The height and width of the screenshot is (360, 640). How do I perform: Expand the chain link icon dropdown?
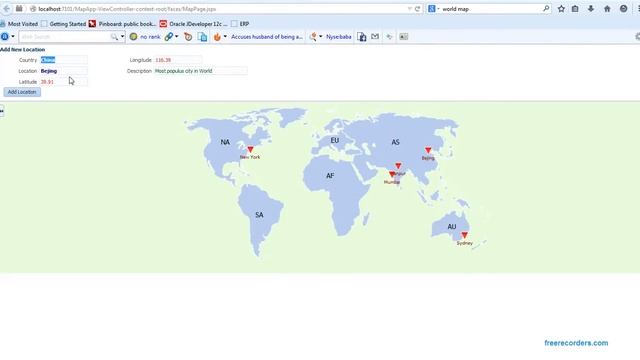[x=176, y=37]
